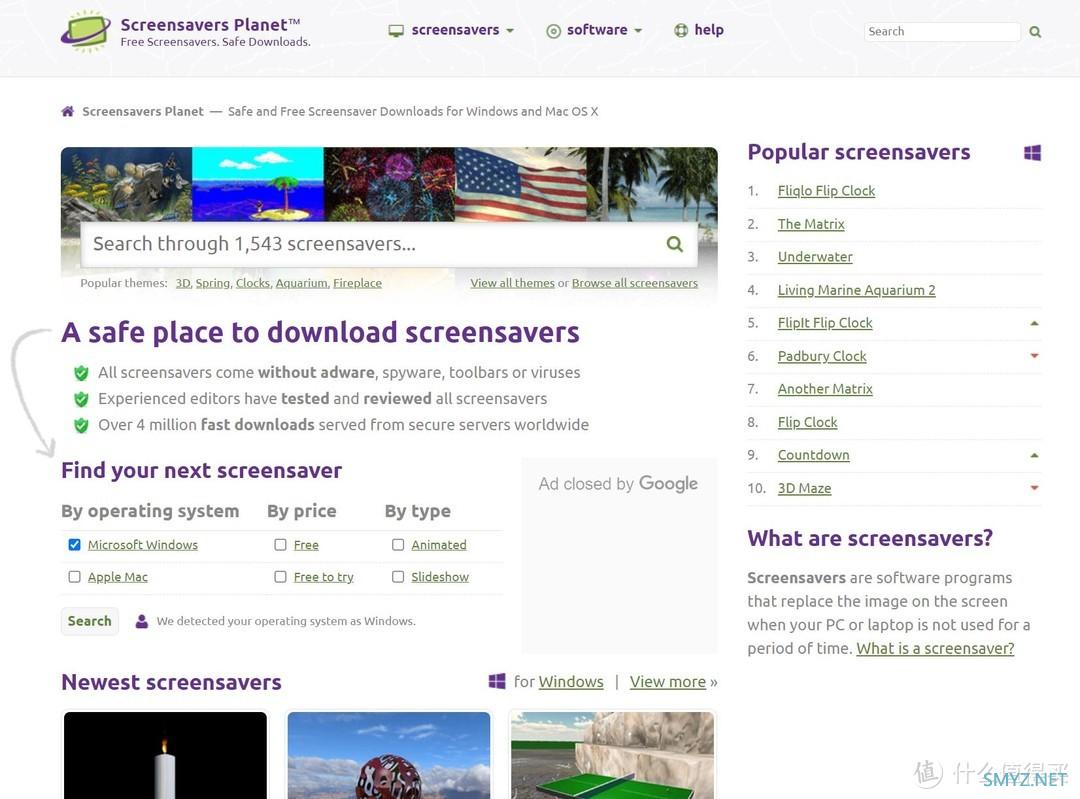Click the View more link
The height and width of the screenshot is (799, 1080).
click(x=667, y=682)
